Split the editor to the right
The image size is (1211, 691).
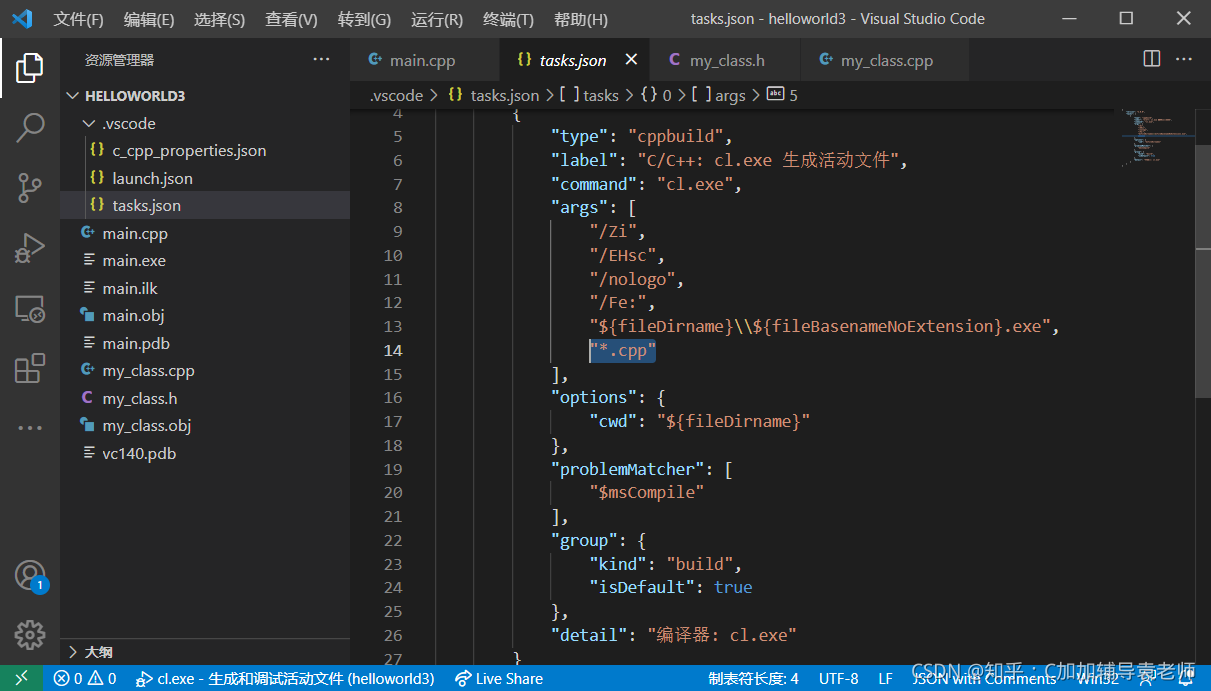tap(1152, 59)
